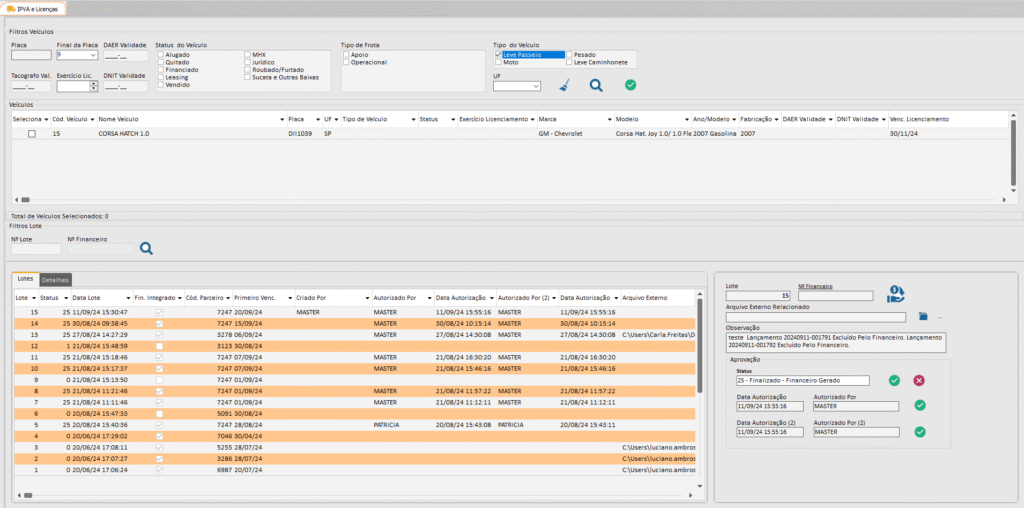Click the green check beside the first Autorizado Por field

pos(920,405)
